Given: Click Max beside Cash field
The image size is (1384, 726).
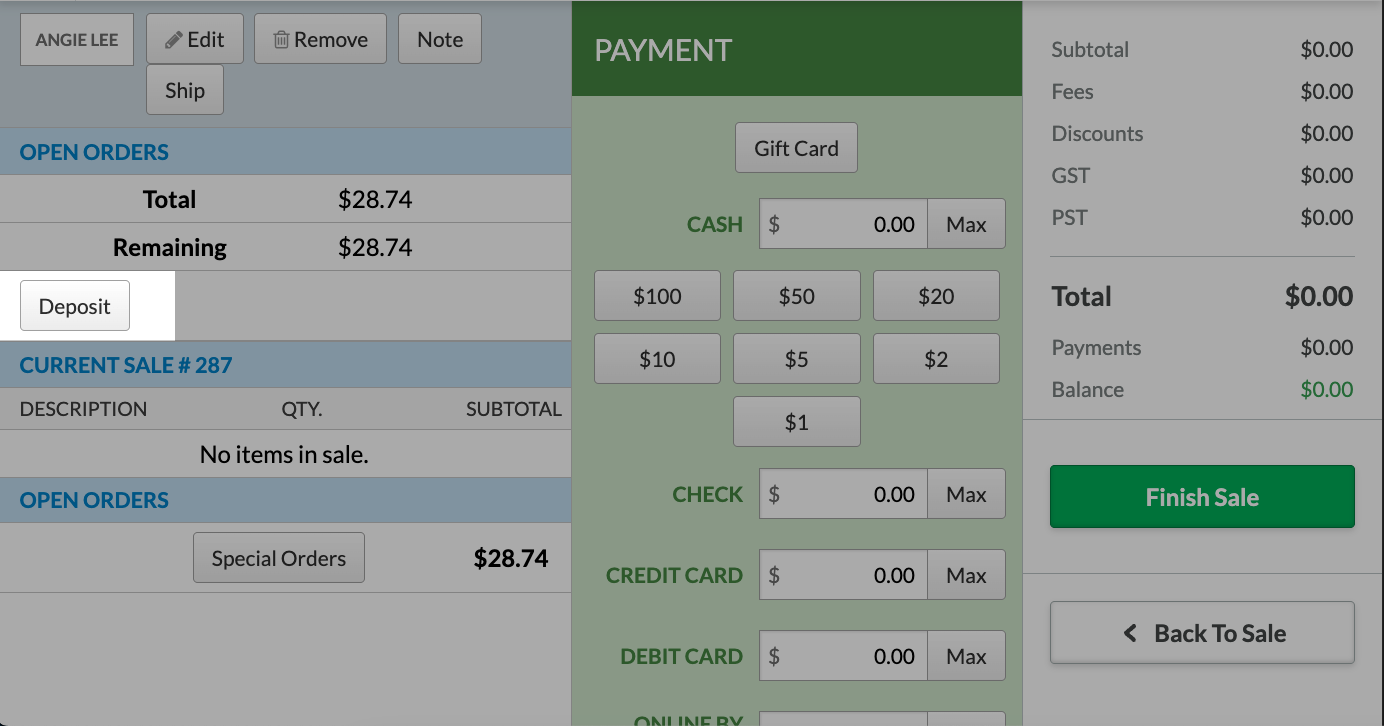Looking at the screenshot, I should coord(966,224).
